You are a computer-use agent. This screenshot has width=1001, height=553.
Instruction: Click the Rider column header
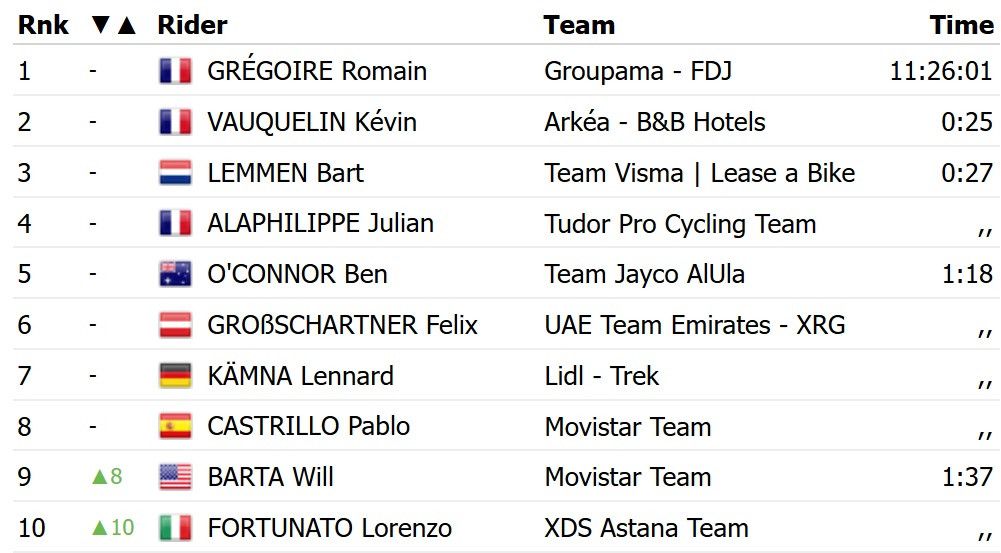tap(192, 25)
